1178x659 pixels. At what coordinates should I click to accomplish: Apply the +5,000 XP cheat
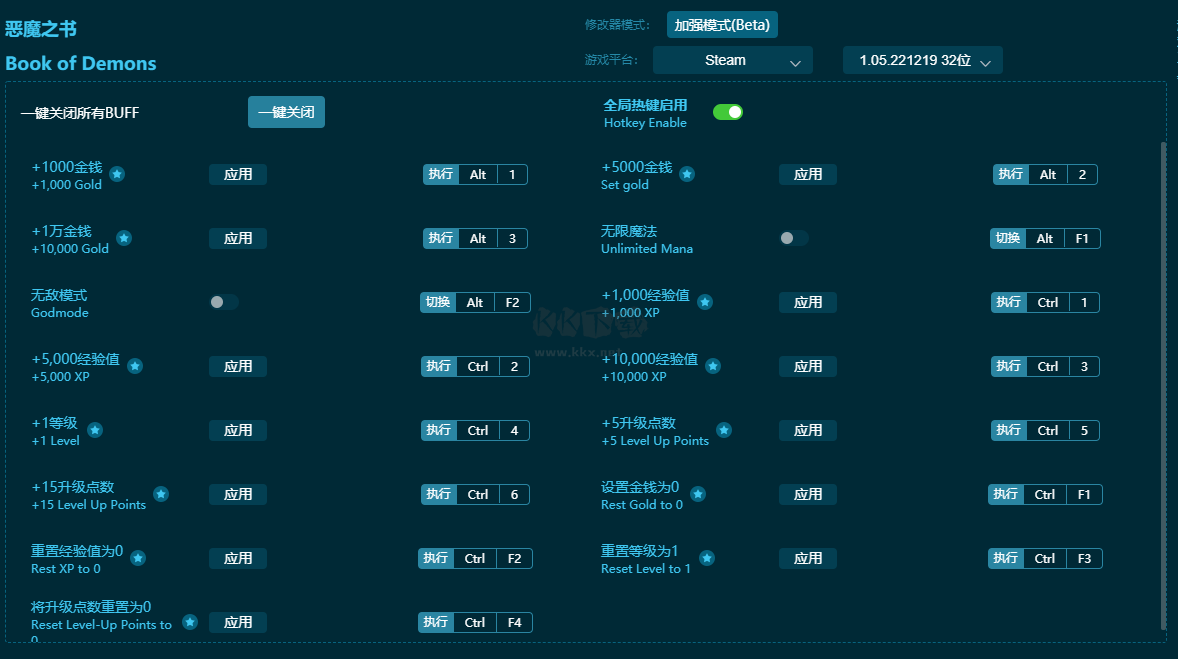tap(238, 366)
